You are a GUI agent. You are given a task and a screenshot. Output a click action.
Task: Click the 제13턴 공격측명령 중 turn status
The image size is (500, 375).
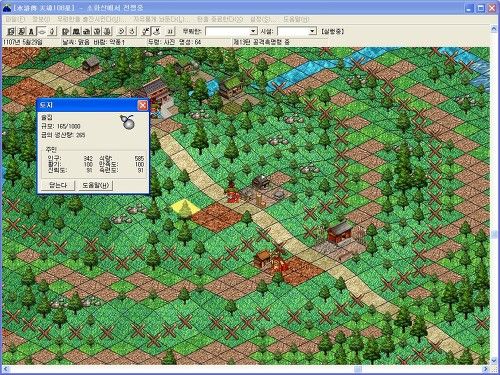pyautogui.click(x=261, y=42)
